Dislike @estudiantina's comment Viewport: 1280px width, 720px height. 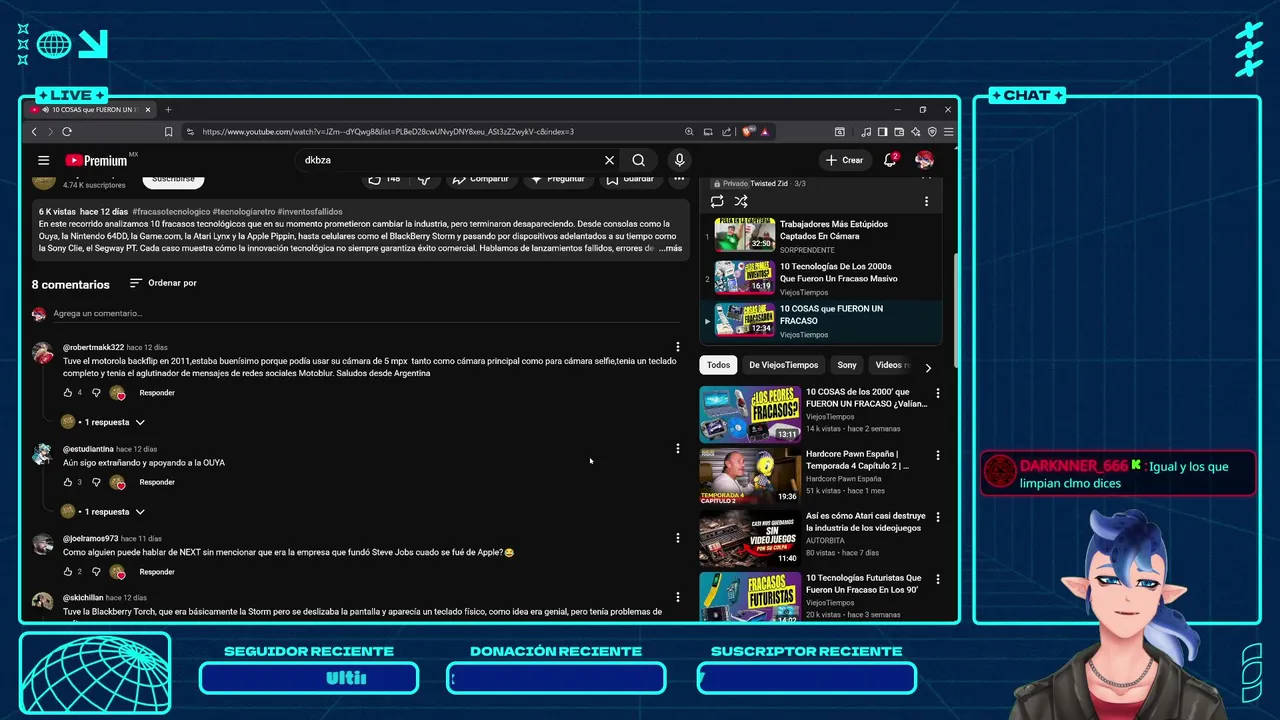coord(96,482)
